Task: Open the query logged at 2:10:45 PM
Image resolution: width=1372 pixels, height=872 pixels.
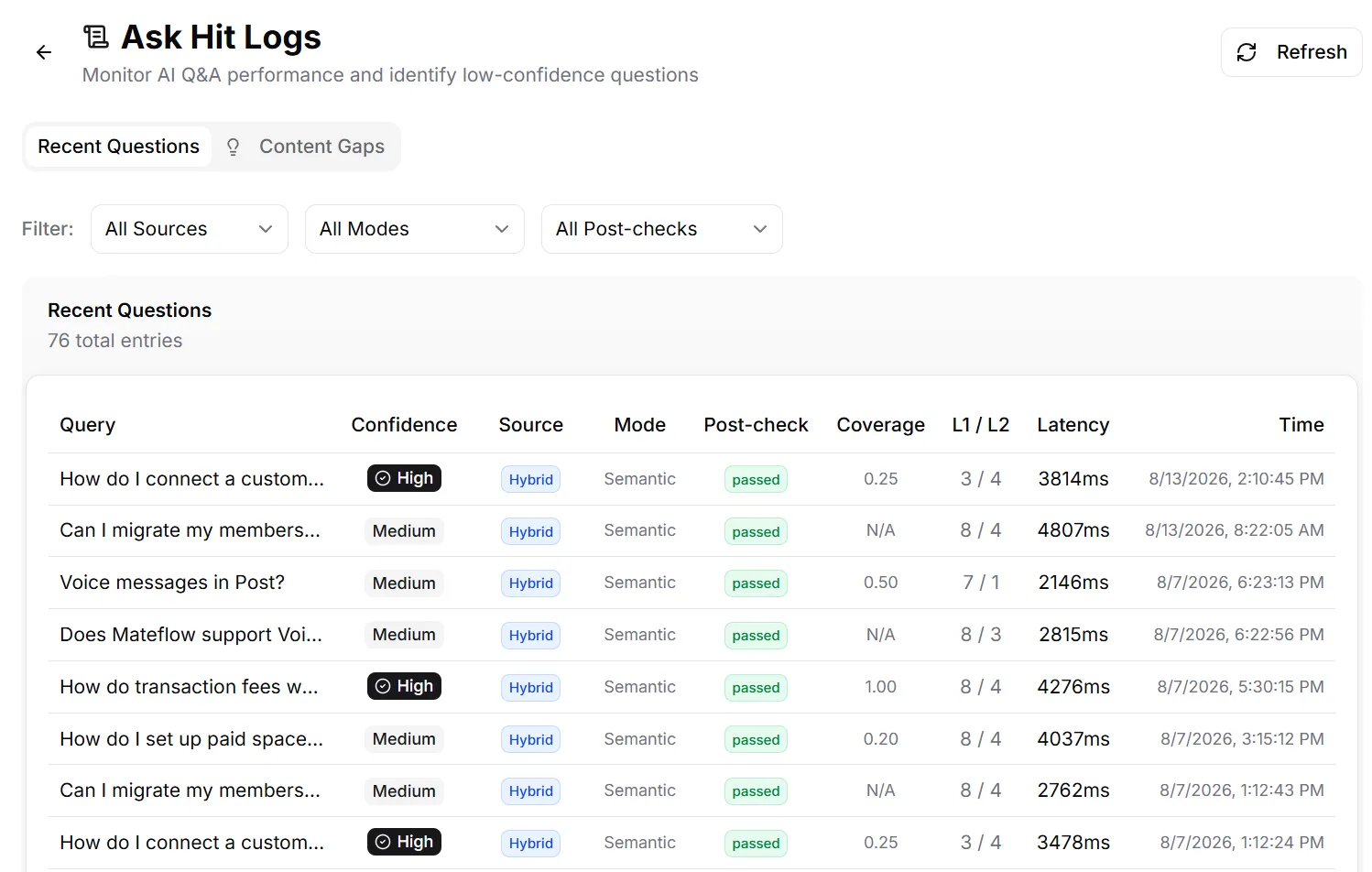Action: (x=192, y=479)
